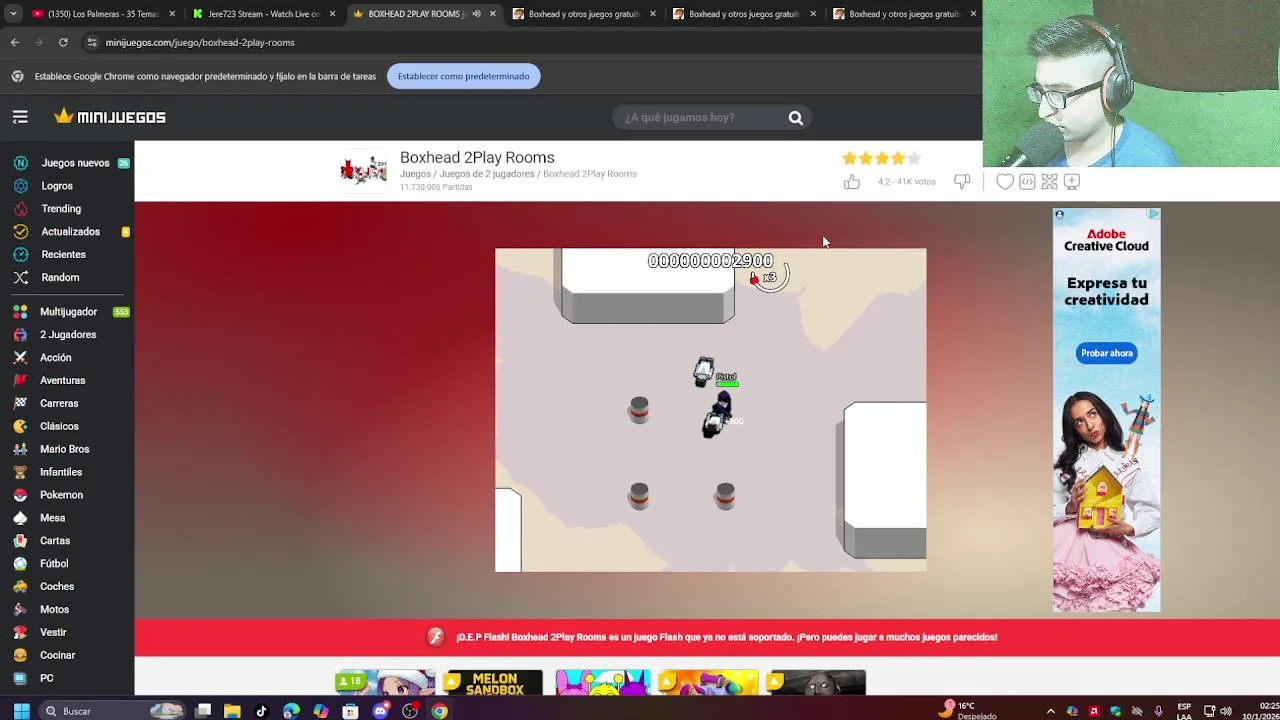Image resolution: width=1280 pixels, height=720 pixels.
Task: Open the embed code icon
Action: click(x=1027, y=181)
